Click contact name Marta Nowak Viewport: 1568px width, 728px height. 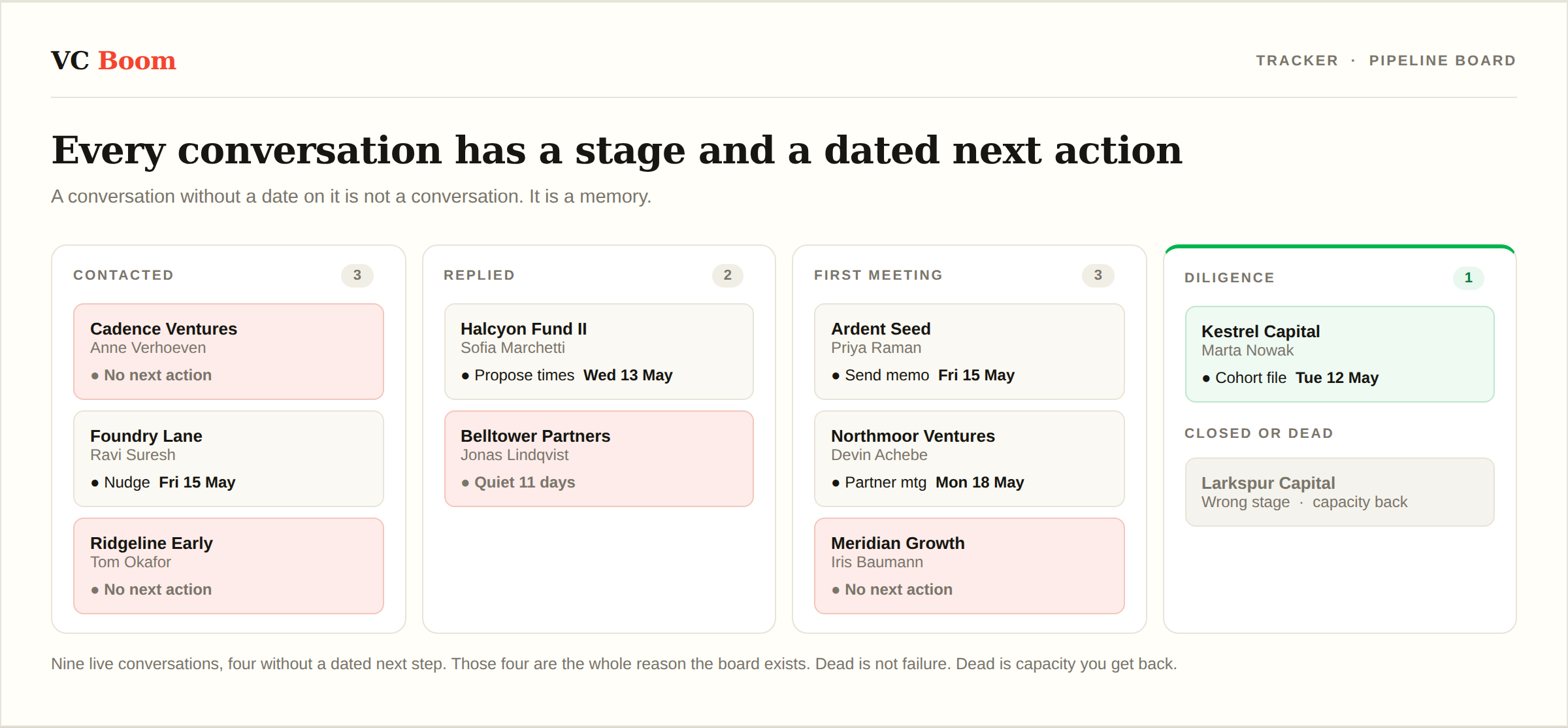coord(1248,350)
